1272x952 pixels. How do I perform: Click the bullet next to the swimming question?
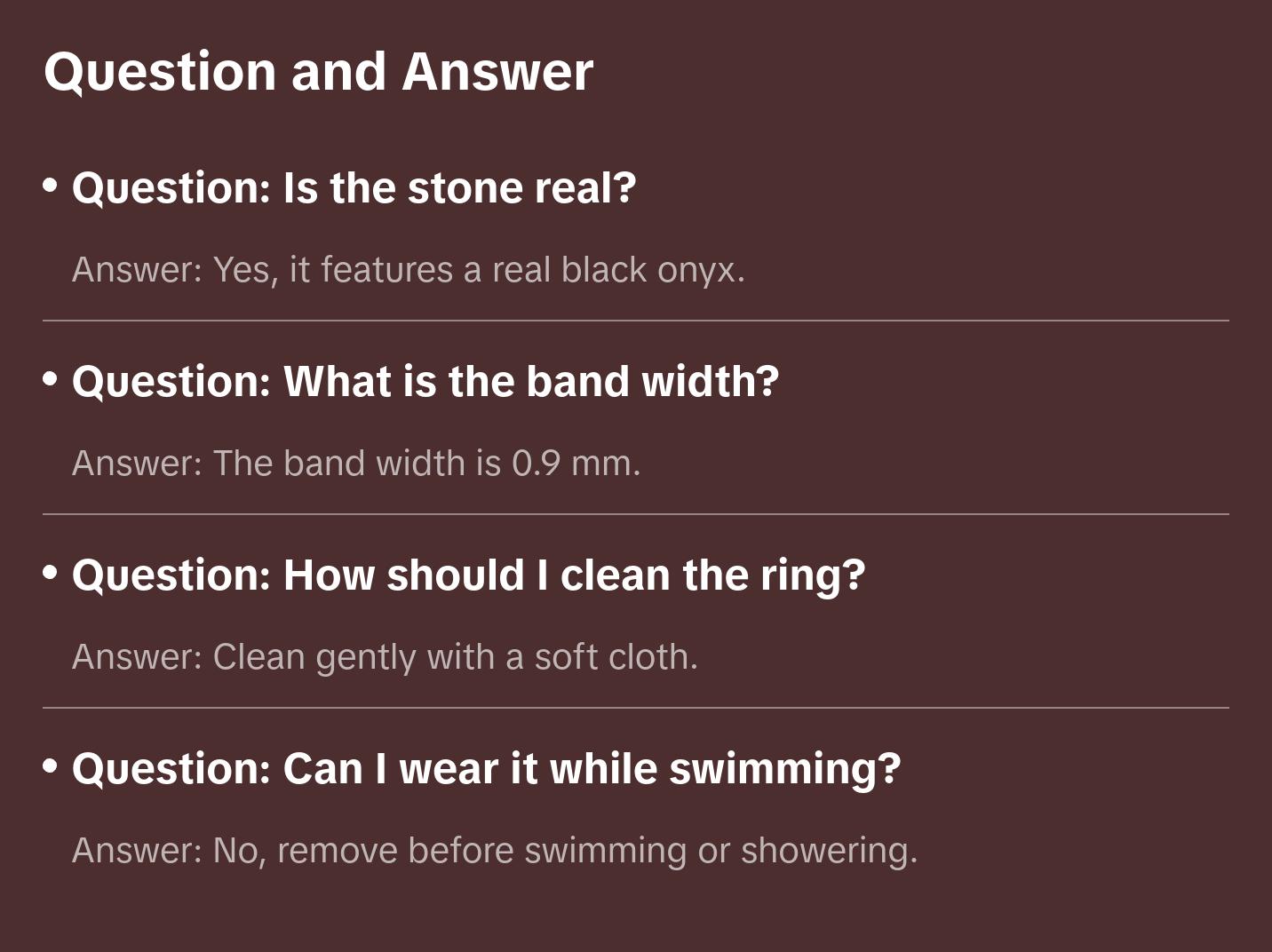point(51,766)
